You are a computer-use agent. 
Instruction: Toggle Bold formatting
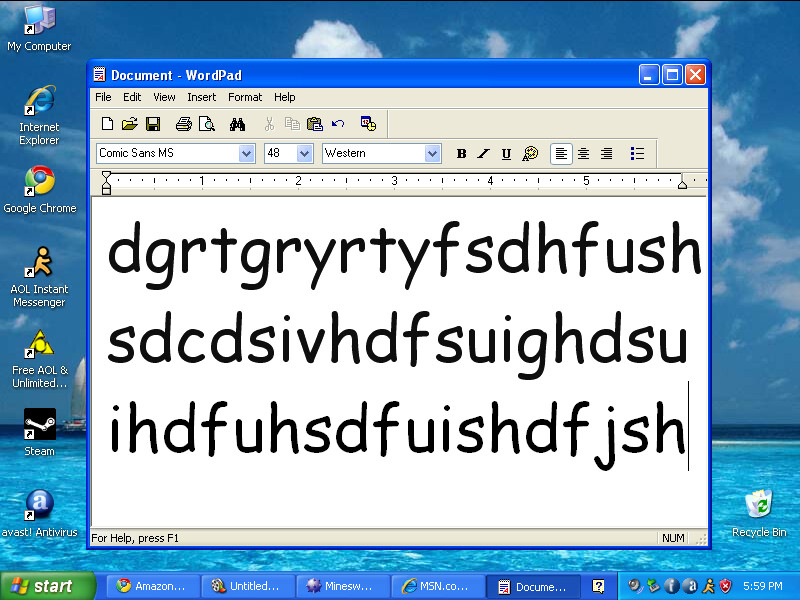(x=461, y=154)
